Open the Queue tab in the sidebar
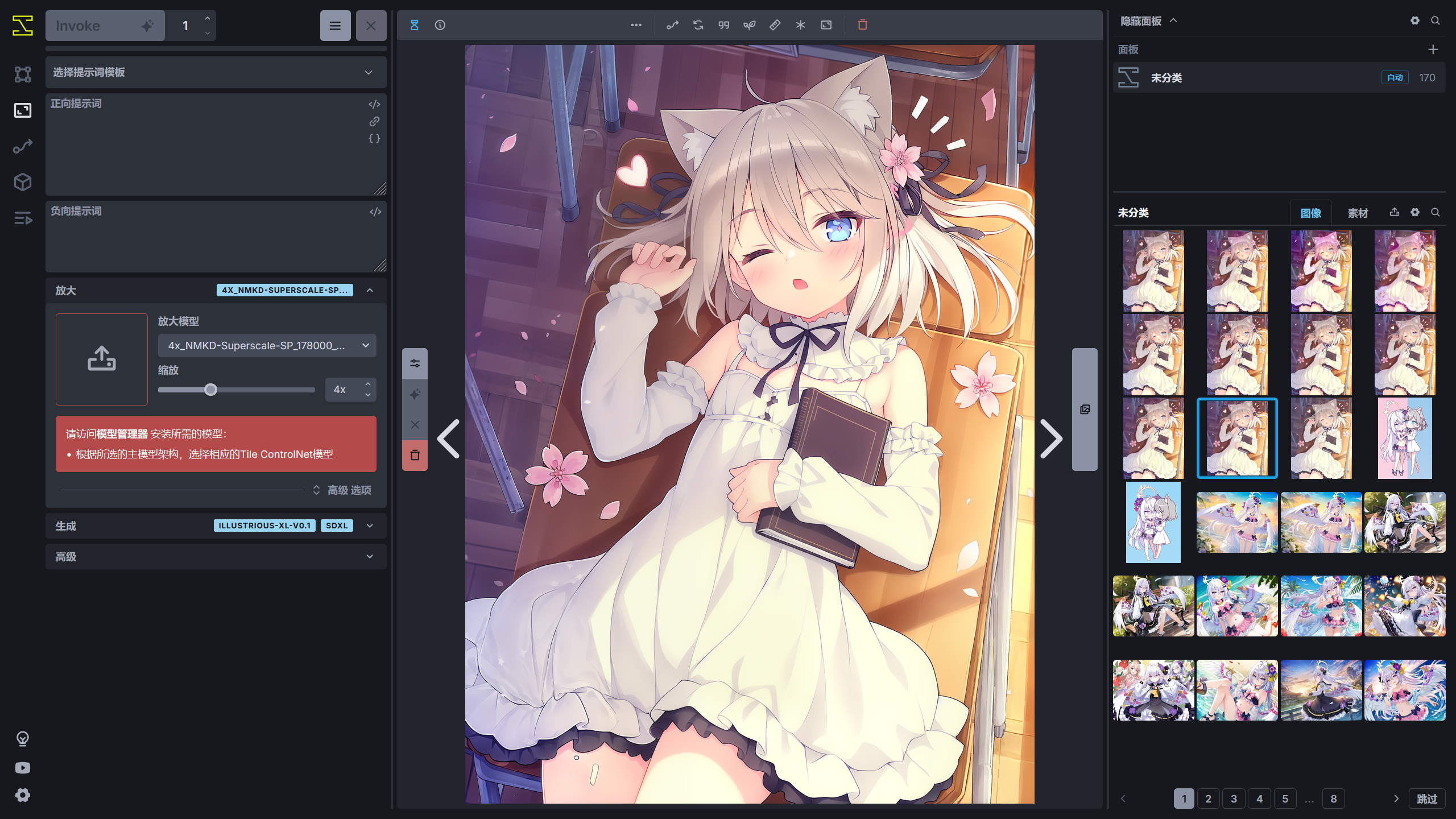The height and width of the screenshot is (819, 1456). click(x=23, y=218)
